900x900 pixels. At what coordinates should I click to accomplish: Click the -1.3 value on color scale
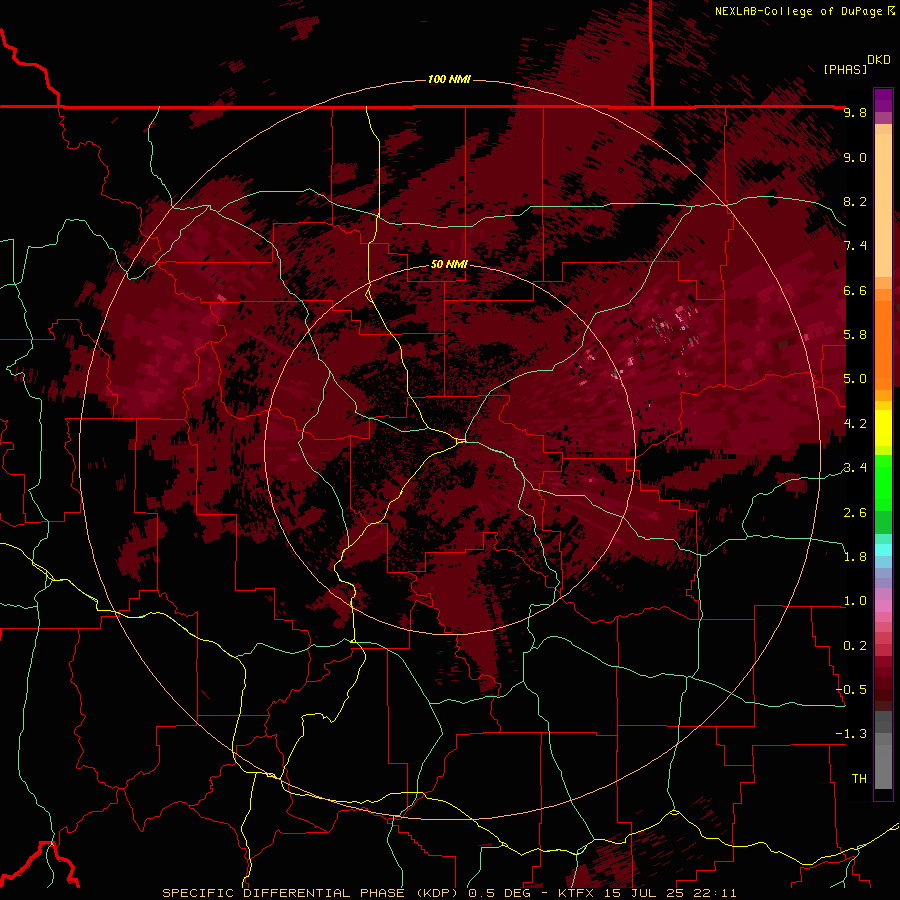(852, 734)
